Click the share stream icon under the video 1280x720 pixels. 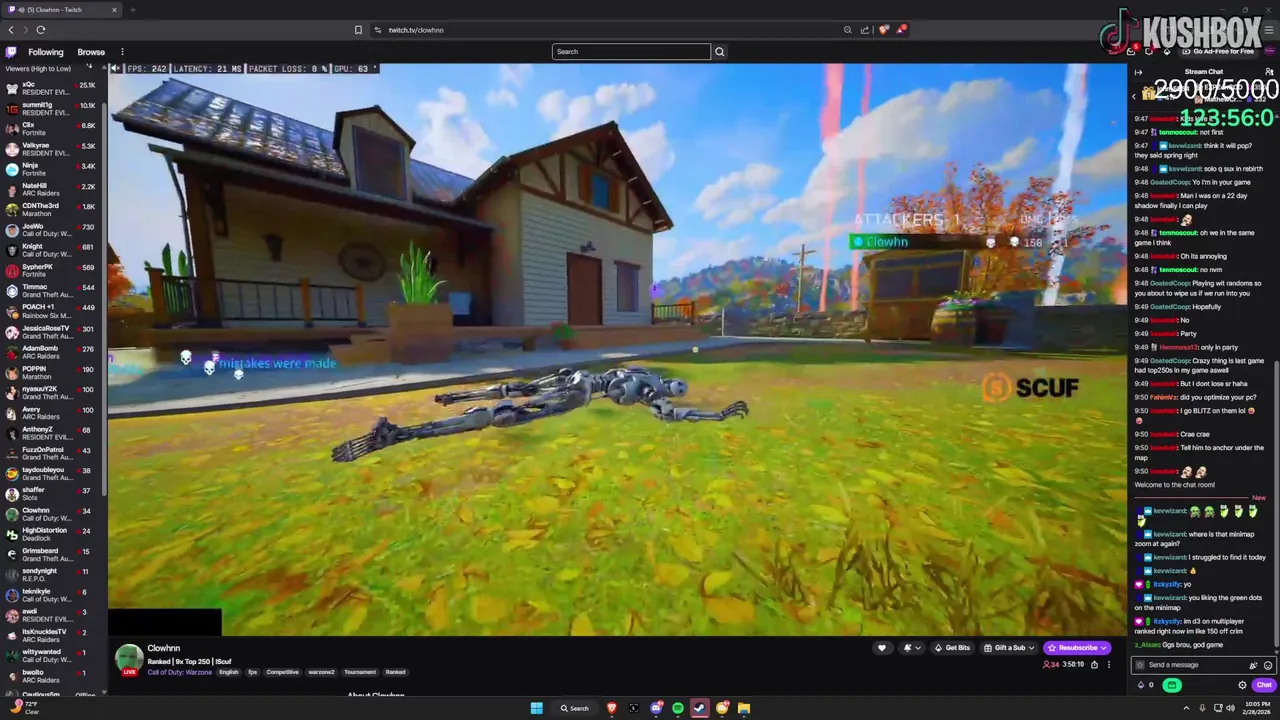(1094, 664)
